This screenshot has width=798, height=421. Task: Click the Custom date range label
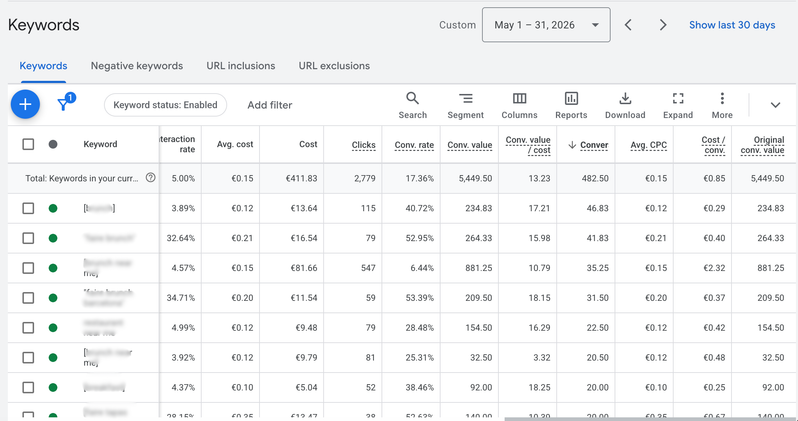click(458, 25)
